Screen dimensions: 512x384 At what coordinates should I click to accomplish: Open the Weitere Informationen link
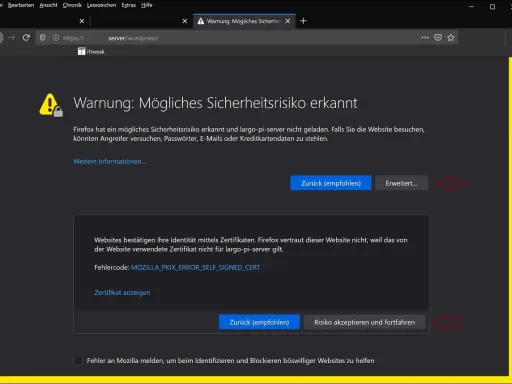[x=110, y=161]
